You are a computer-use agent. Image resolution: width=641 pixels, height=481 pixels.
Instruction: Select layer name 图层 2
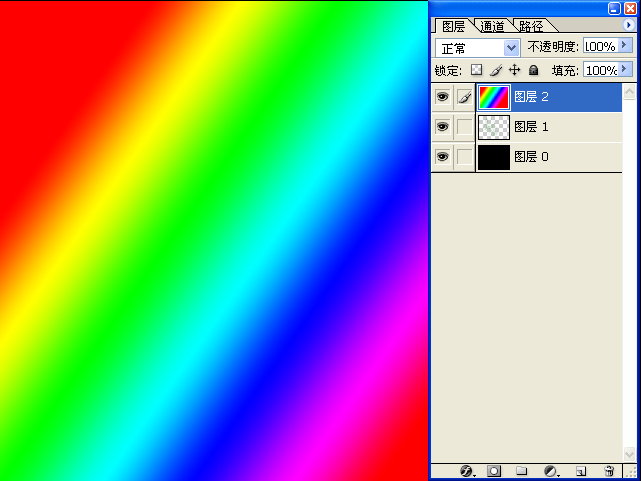pos(531,97)
